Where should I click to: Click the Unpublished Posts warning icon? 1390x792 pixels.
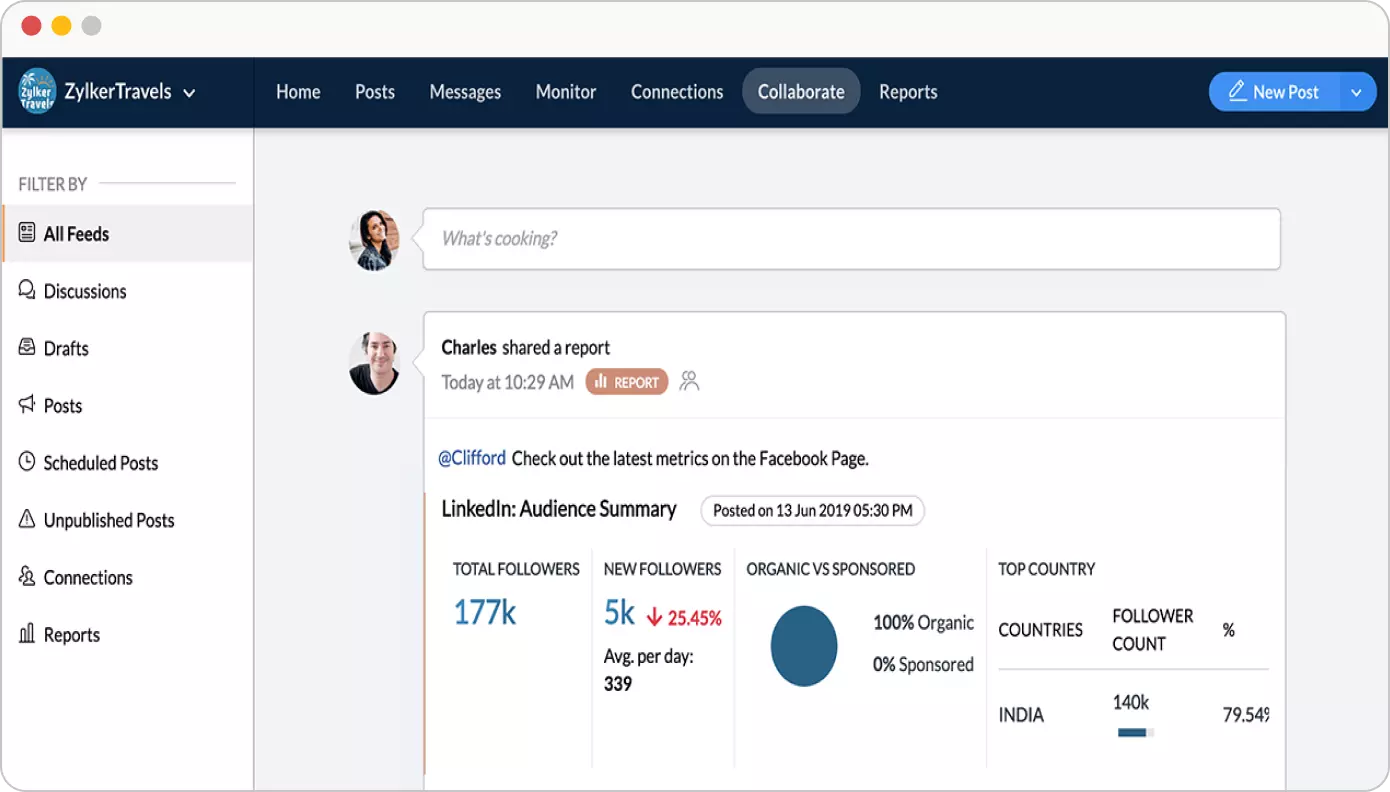point(27,519)
